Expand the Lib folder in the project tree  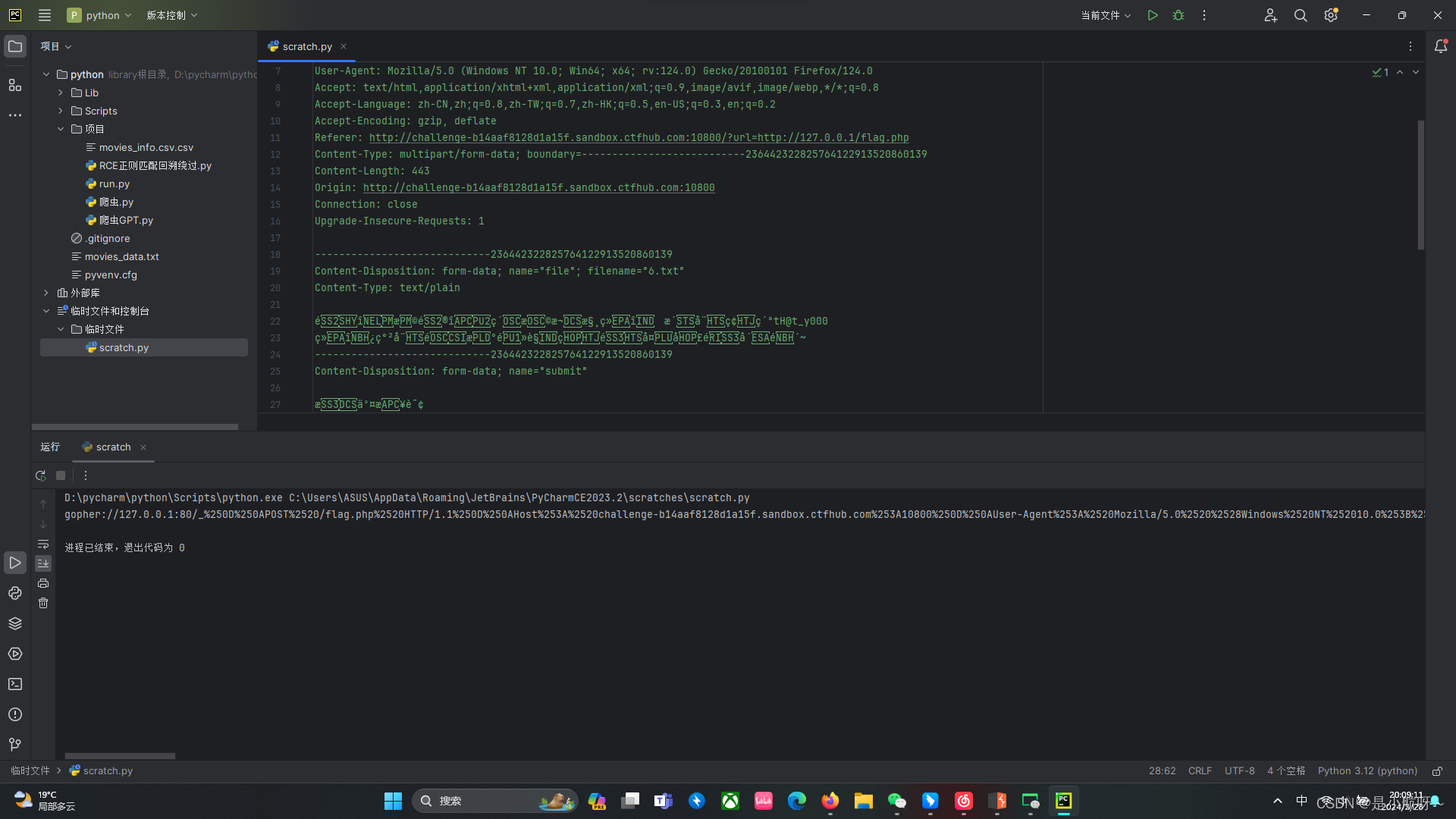(61, 93)
